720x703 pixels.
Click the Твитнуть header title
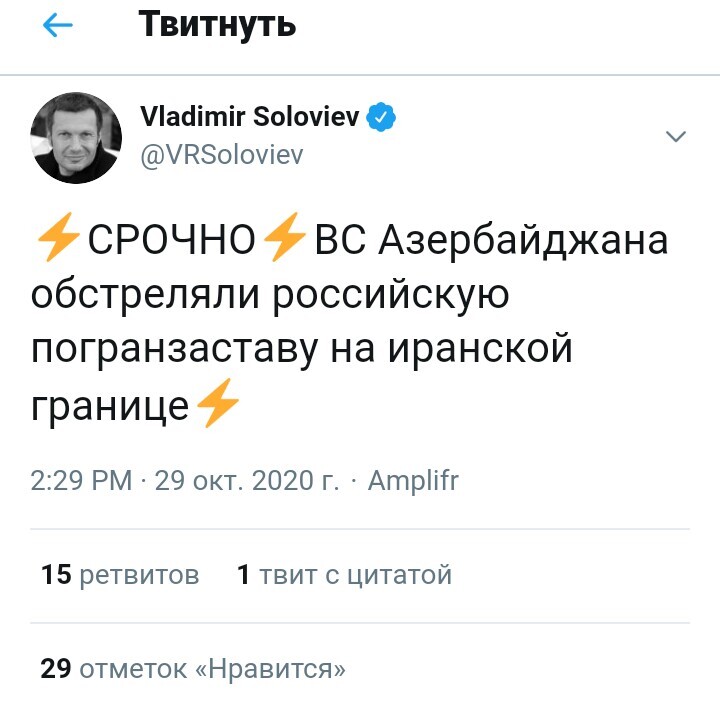pyautogui.click(x=217, y=24)
